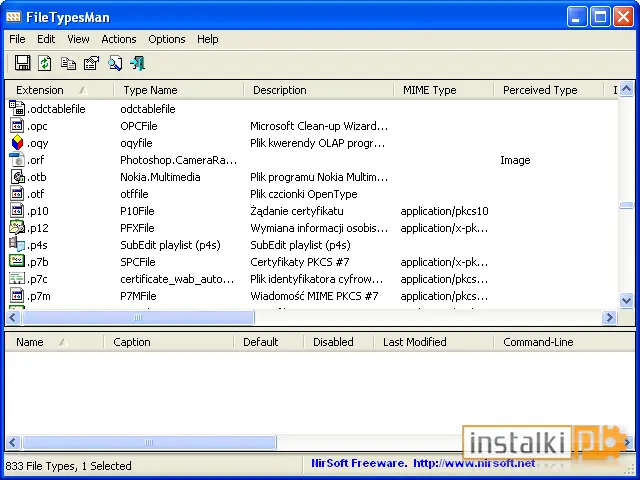Screen dimensions: 640x480
Task: Select the 'Plik czcionki OpenType' description
Action: (304, 194)
